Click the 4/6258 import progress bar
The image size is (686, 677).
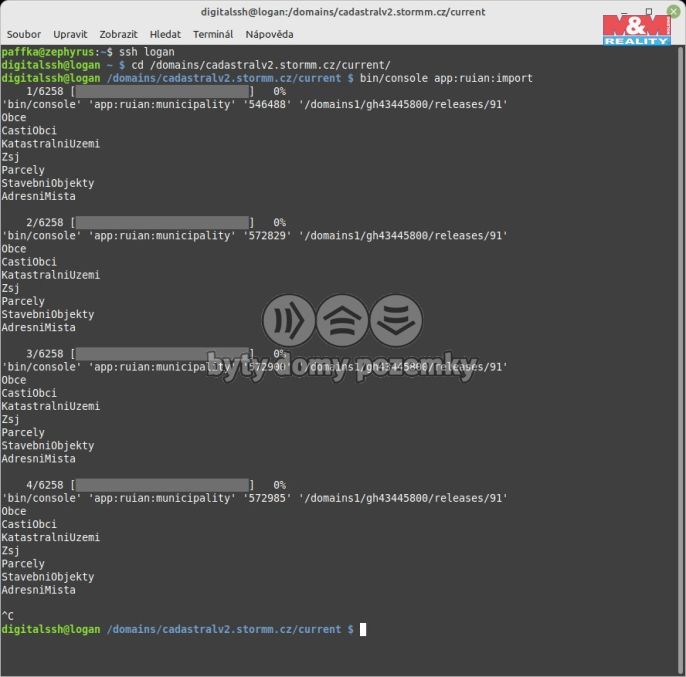click(x=161, y=485)
